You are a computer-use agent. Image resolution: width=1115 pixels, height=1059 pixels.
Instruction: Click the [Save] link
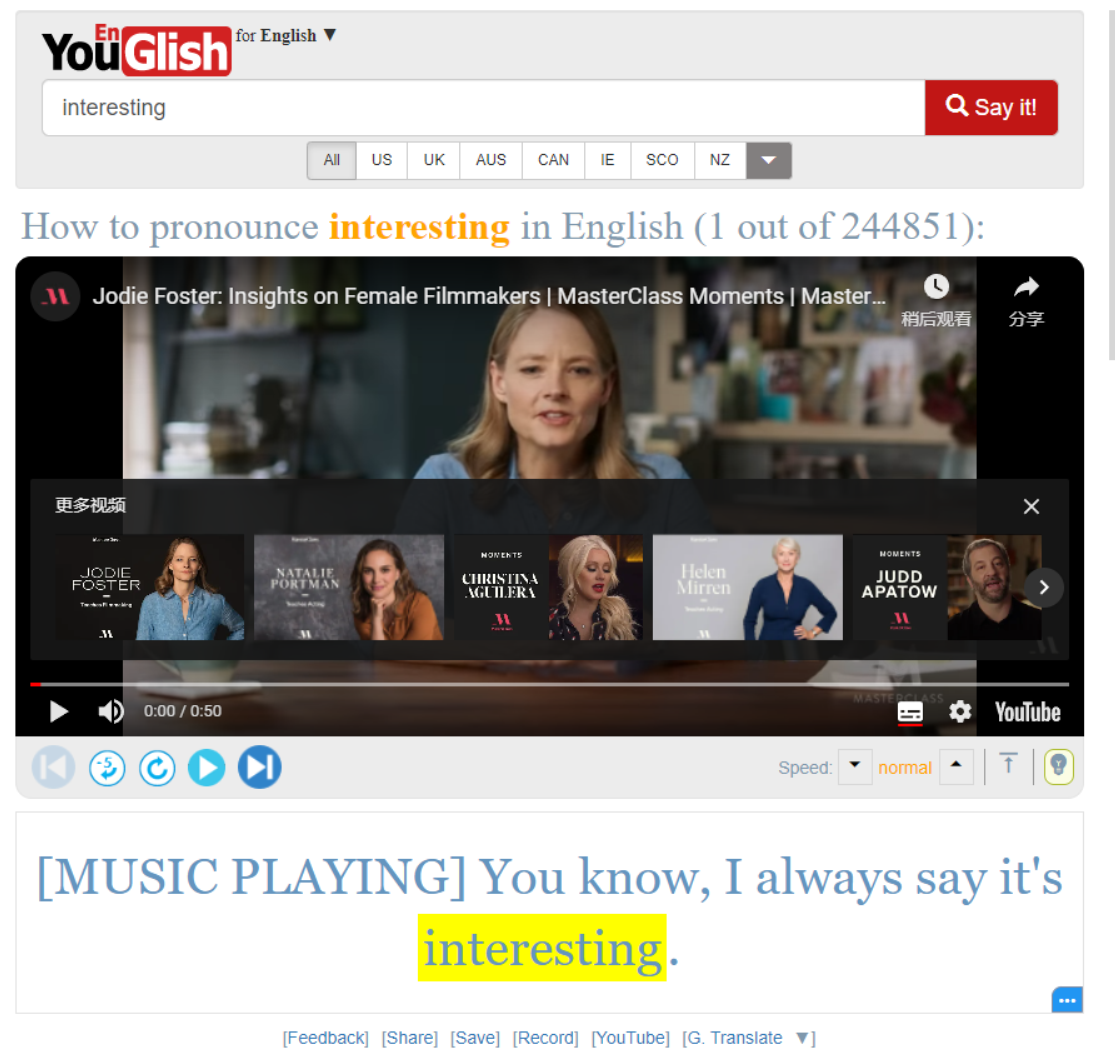tap(475, 1038)
